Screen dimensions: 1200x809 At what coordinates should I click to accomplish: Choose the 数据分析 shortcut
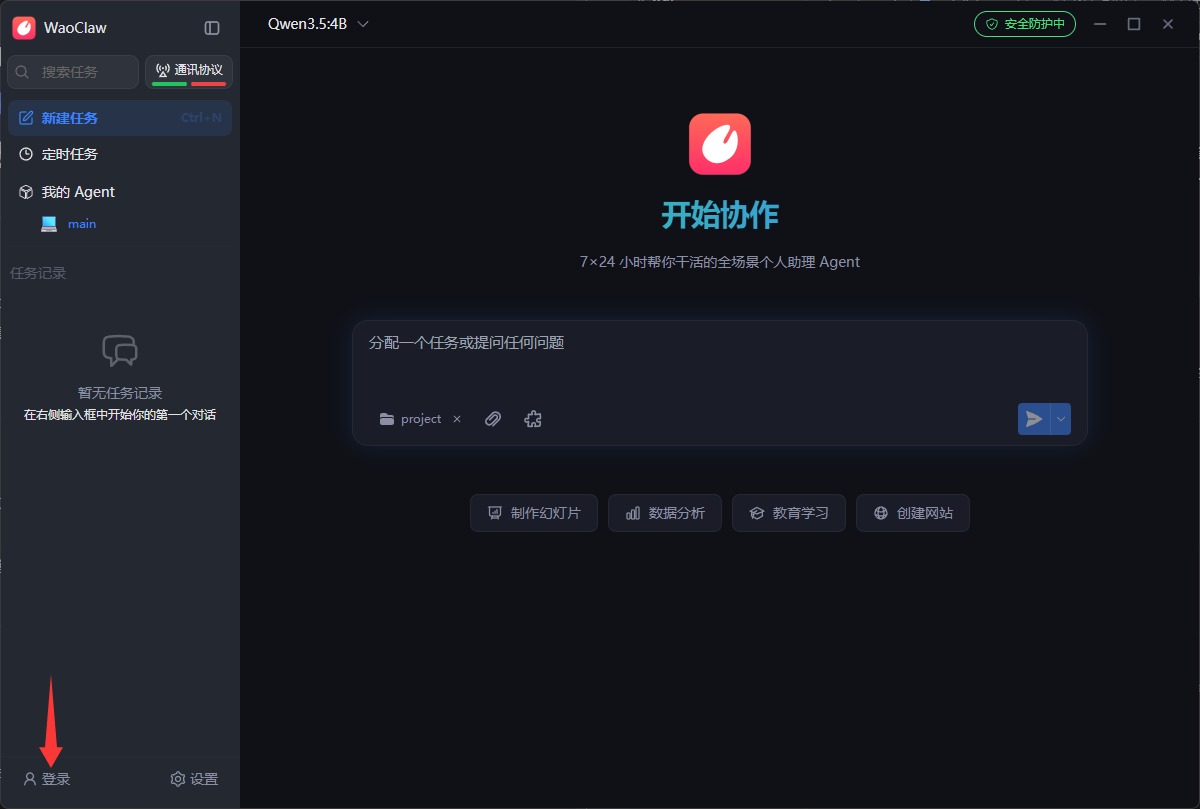point(665,513)
